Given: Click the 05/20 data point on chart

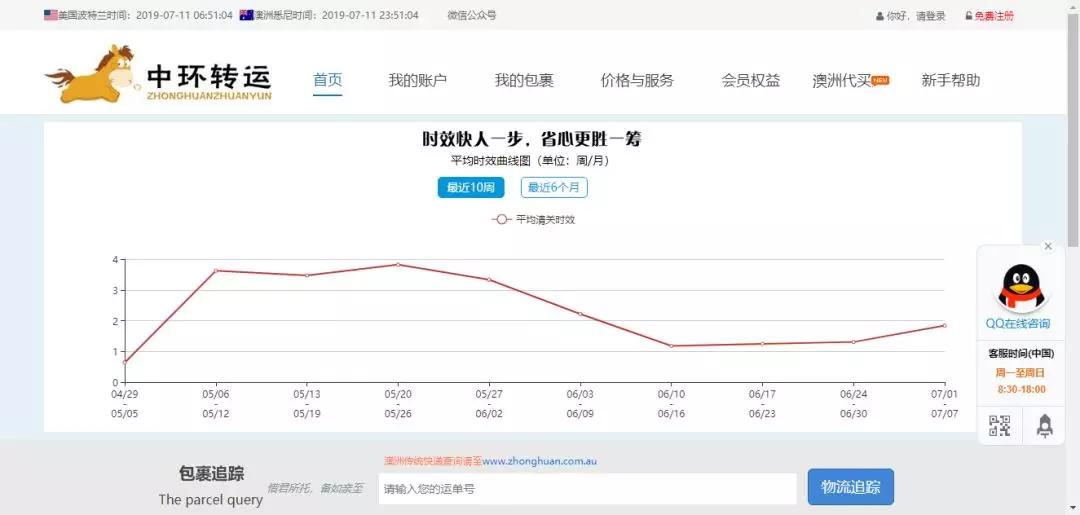Looking at the screenshot, I should click(397, 264).
